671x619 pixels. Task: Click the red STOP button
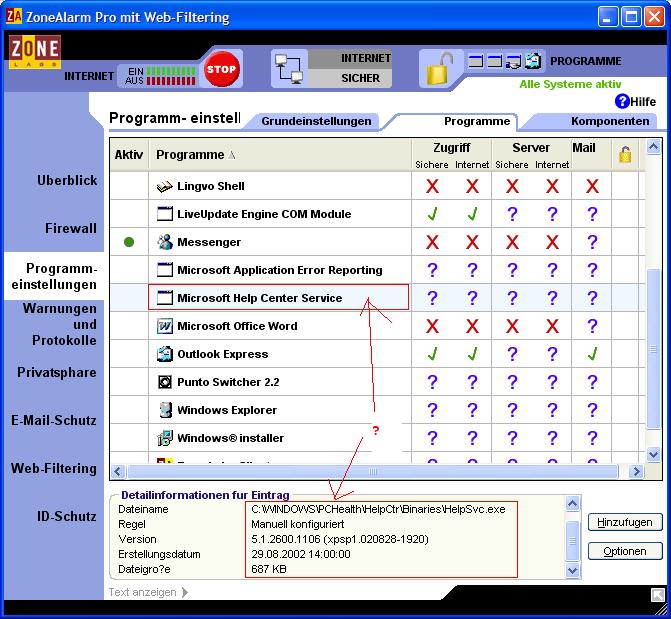(220, 69)
